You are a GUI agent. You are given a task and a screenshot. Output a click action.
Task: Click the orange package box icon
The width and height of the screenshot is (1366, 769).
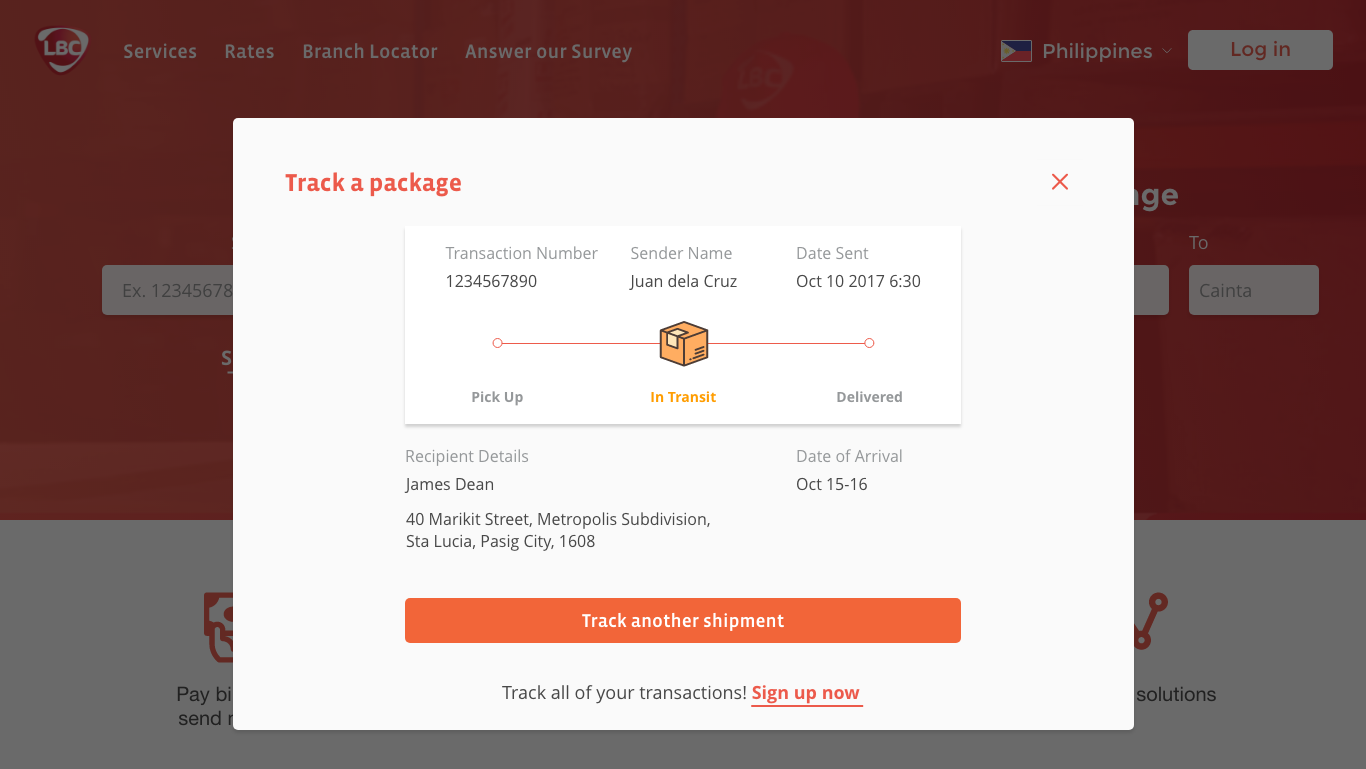(x=684, y=344)
